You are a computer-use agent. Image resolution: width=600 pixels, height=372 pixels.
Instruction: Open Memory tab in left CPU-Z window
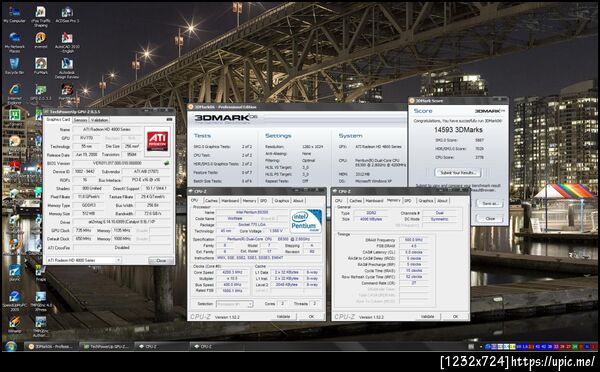point(249,201)
